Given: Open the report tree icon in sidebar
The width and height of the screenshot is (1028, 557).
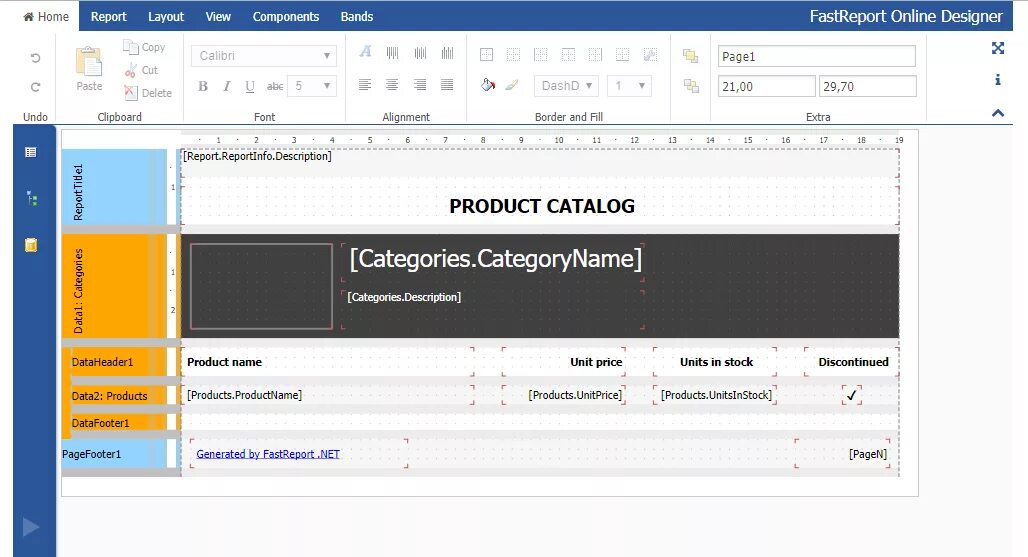Looking at the screenshot, I should click(x=31, y=199).
